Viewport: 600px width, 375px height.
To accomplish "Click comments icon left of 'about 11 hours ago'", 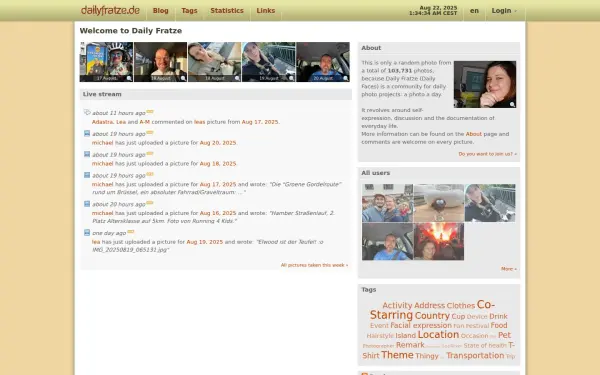I will pos(87,112).
